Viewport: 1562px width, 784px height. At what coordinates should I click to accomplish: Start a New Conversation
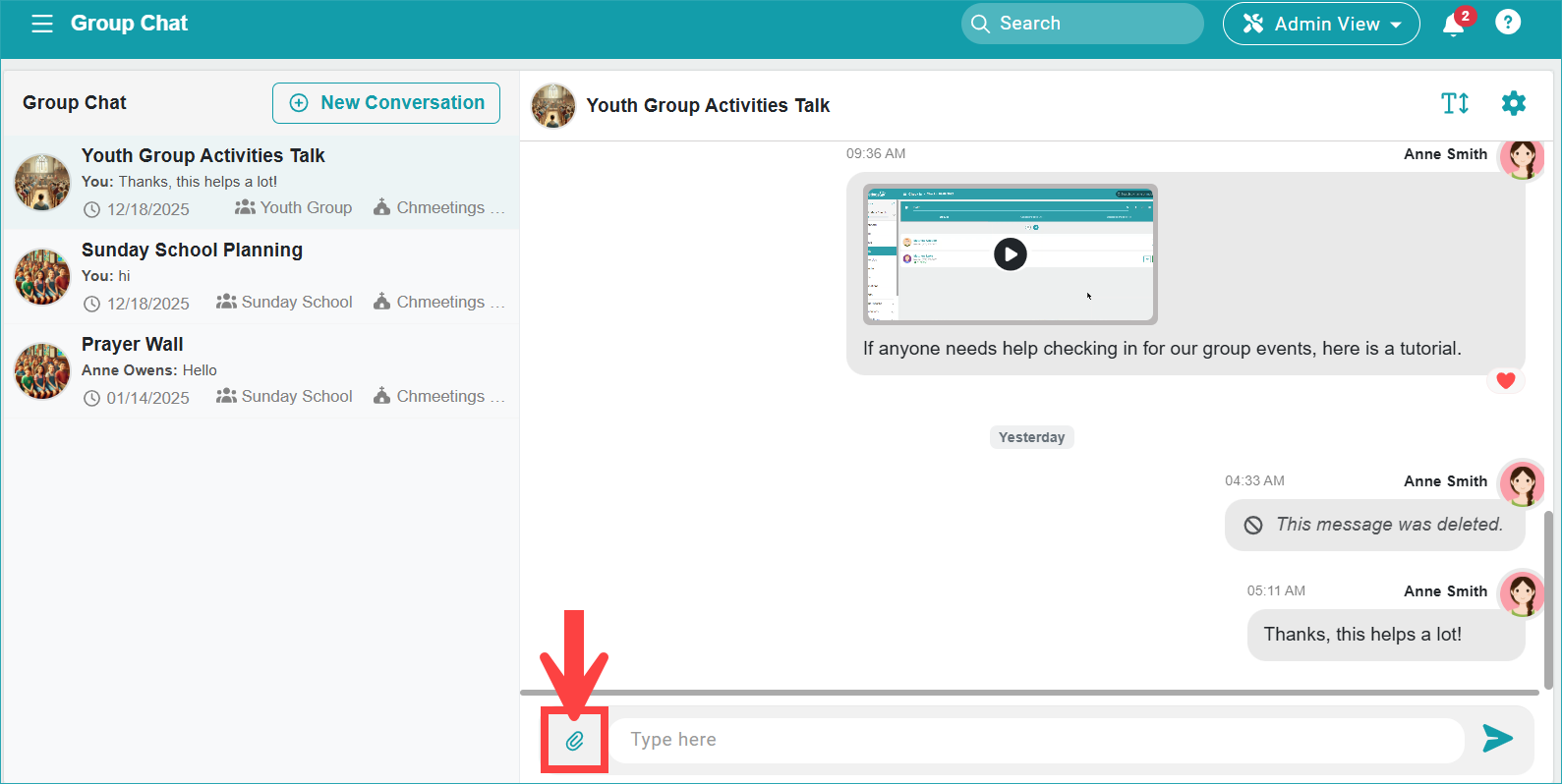click(386, 103)
